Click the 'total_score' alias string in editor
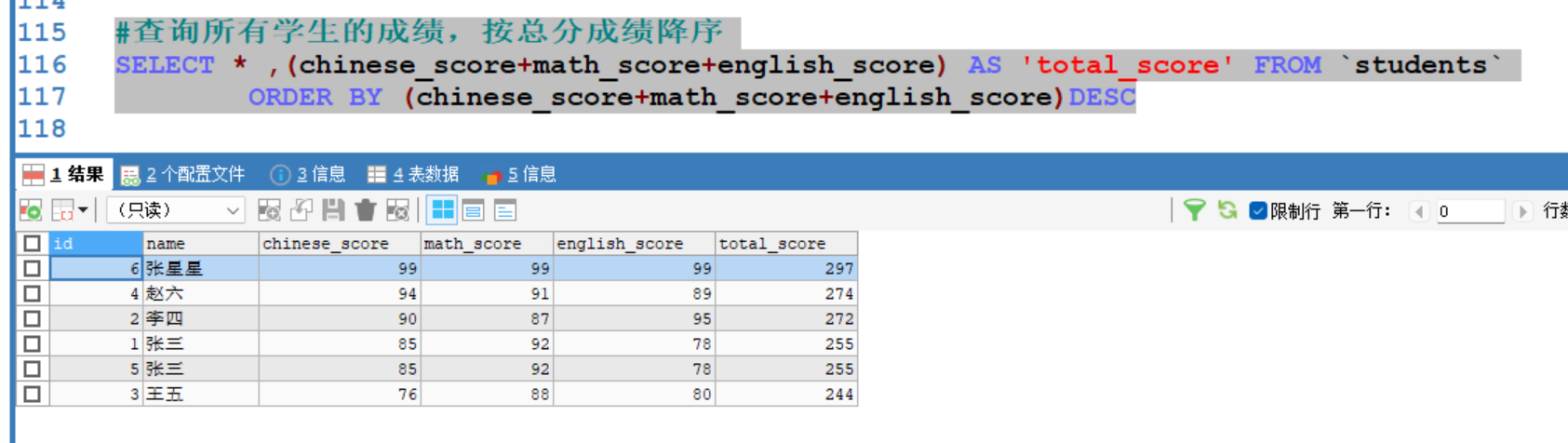This screenshot has width=1568, height=443. click(1127, 65)
